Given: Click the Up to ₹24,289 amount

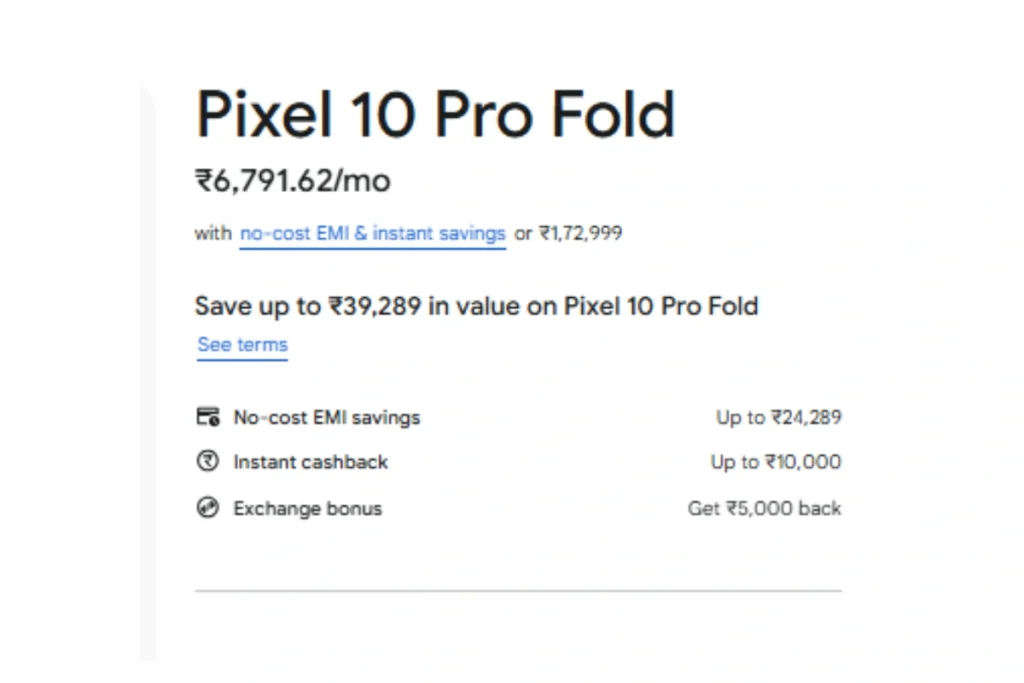Looking at the screenshot, I should 778,418.
